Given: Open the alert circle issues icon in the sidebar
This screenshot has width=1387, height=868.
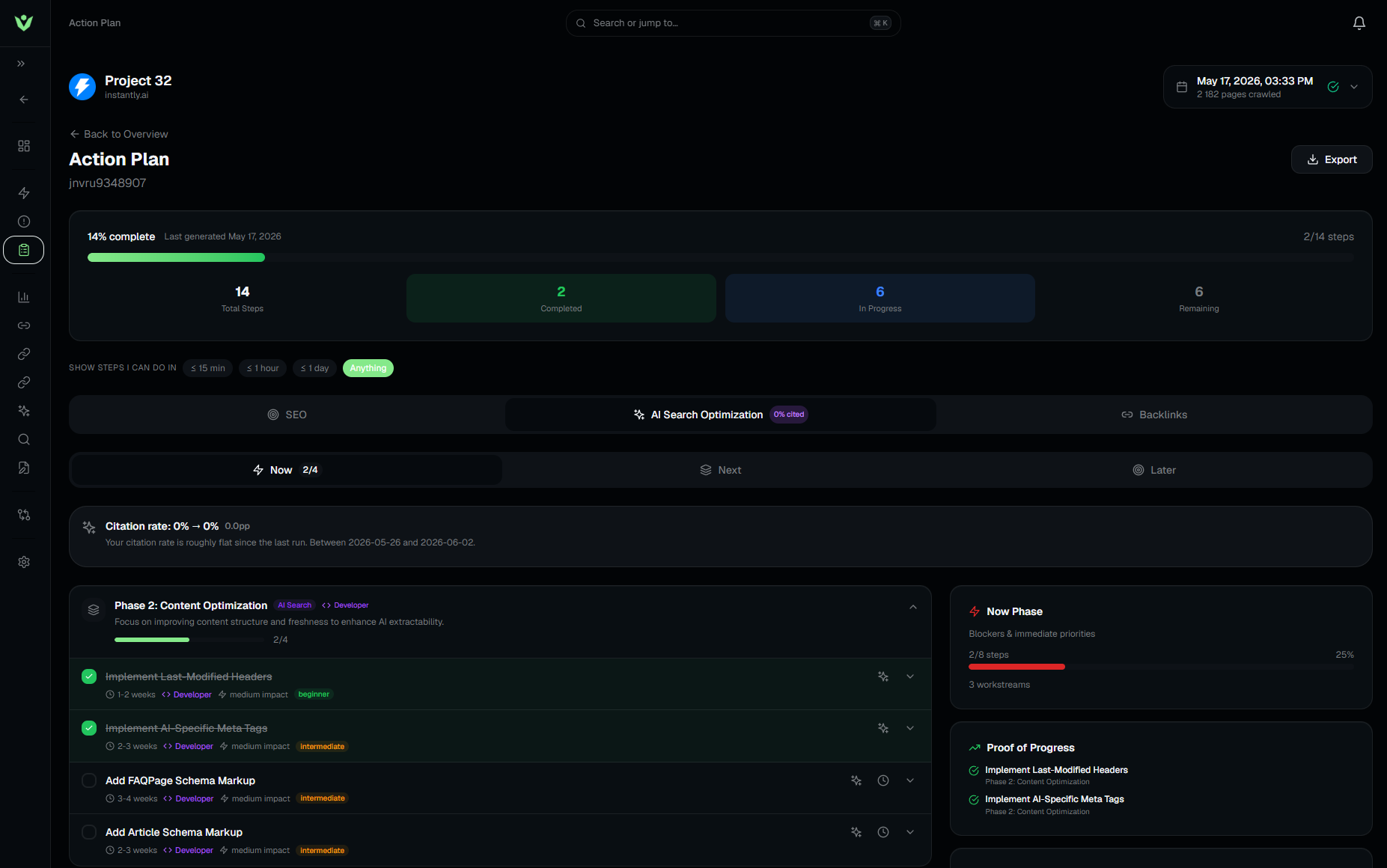Looking at the screenshot, I should pos(24,221).
